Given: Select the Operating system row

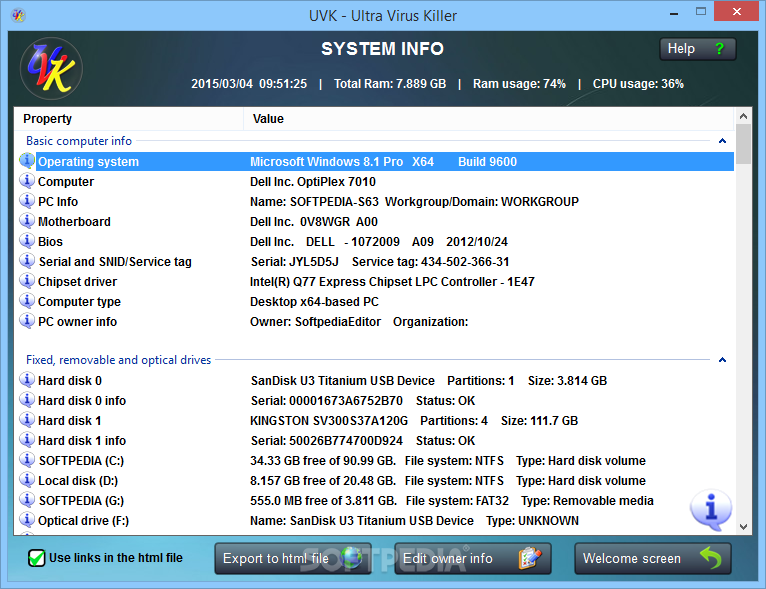Looking at the screenshot, I should point(376,162).
